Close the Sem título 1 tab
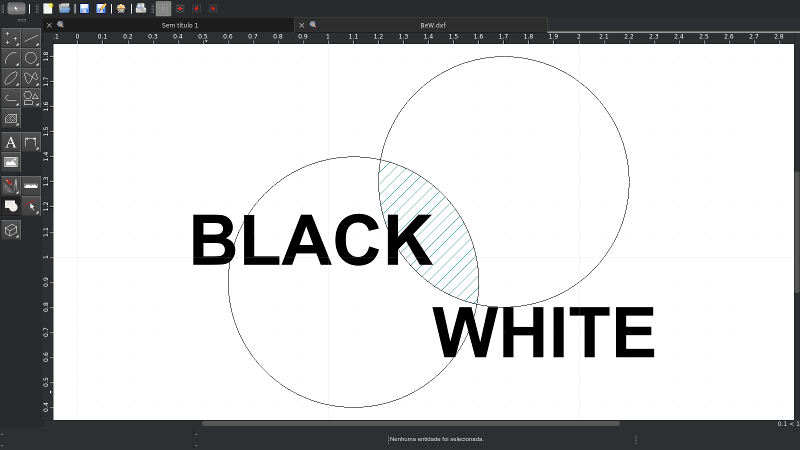This screenshot has height=450, width=800. pos(49,24)
